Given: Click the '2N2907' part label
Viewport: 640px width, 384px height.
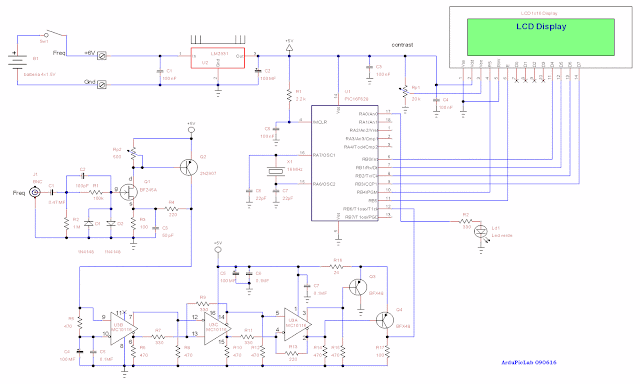Looking at the screenshot, I should (208, 173).
